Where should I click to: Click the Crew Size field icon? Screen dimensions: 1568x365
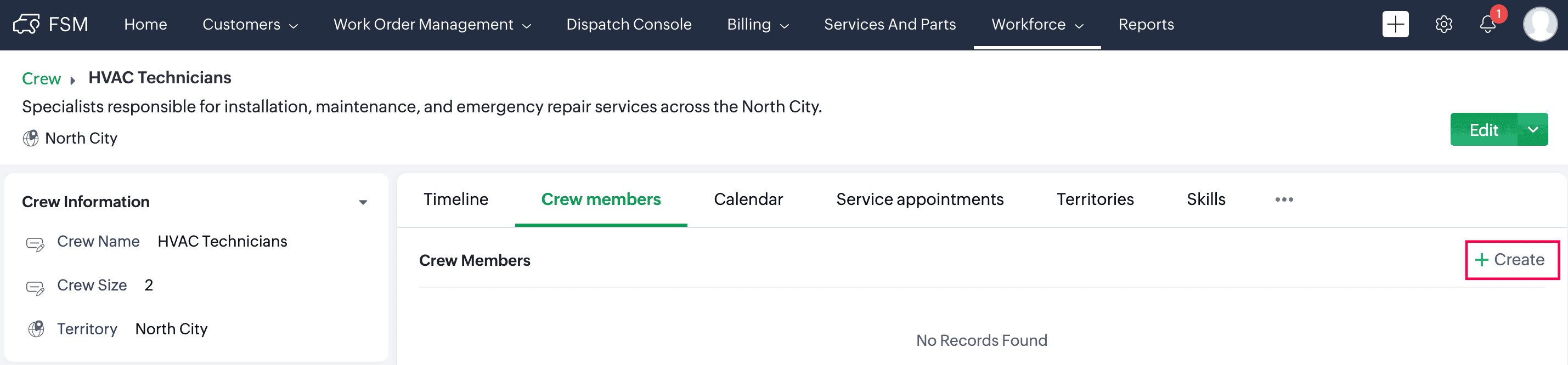pos(35,287)
